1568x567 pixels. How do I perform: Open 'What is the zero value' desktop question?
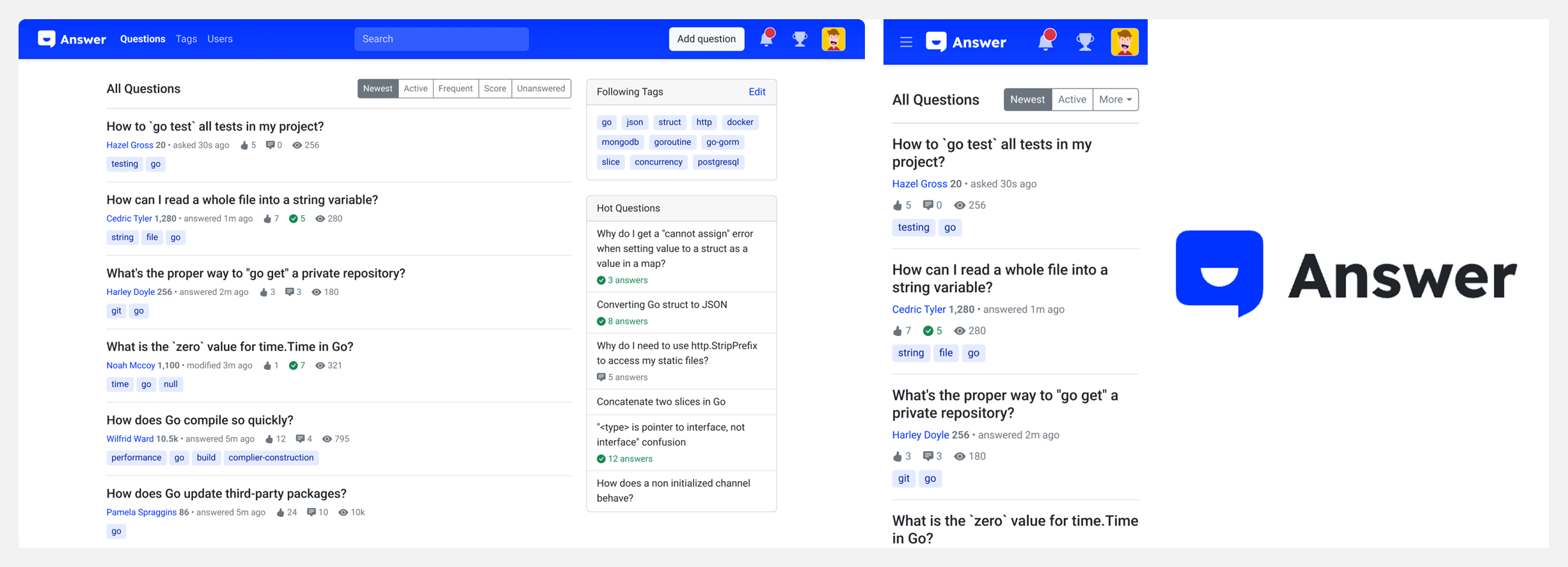pos(230,347)
